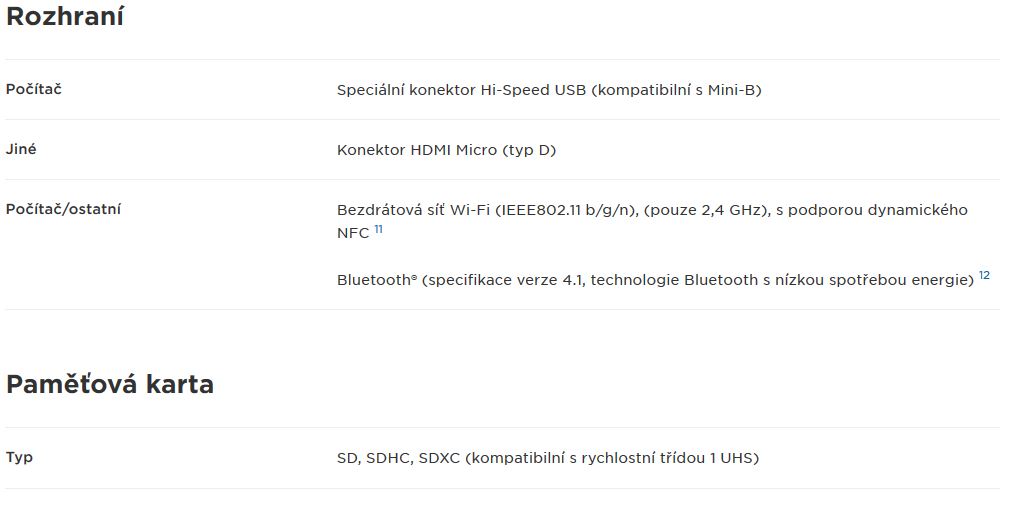Click the IEEE802.11 b/g/n specification text
The image size is (1011, 510).
point(567,210)
